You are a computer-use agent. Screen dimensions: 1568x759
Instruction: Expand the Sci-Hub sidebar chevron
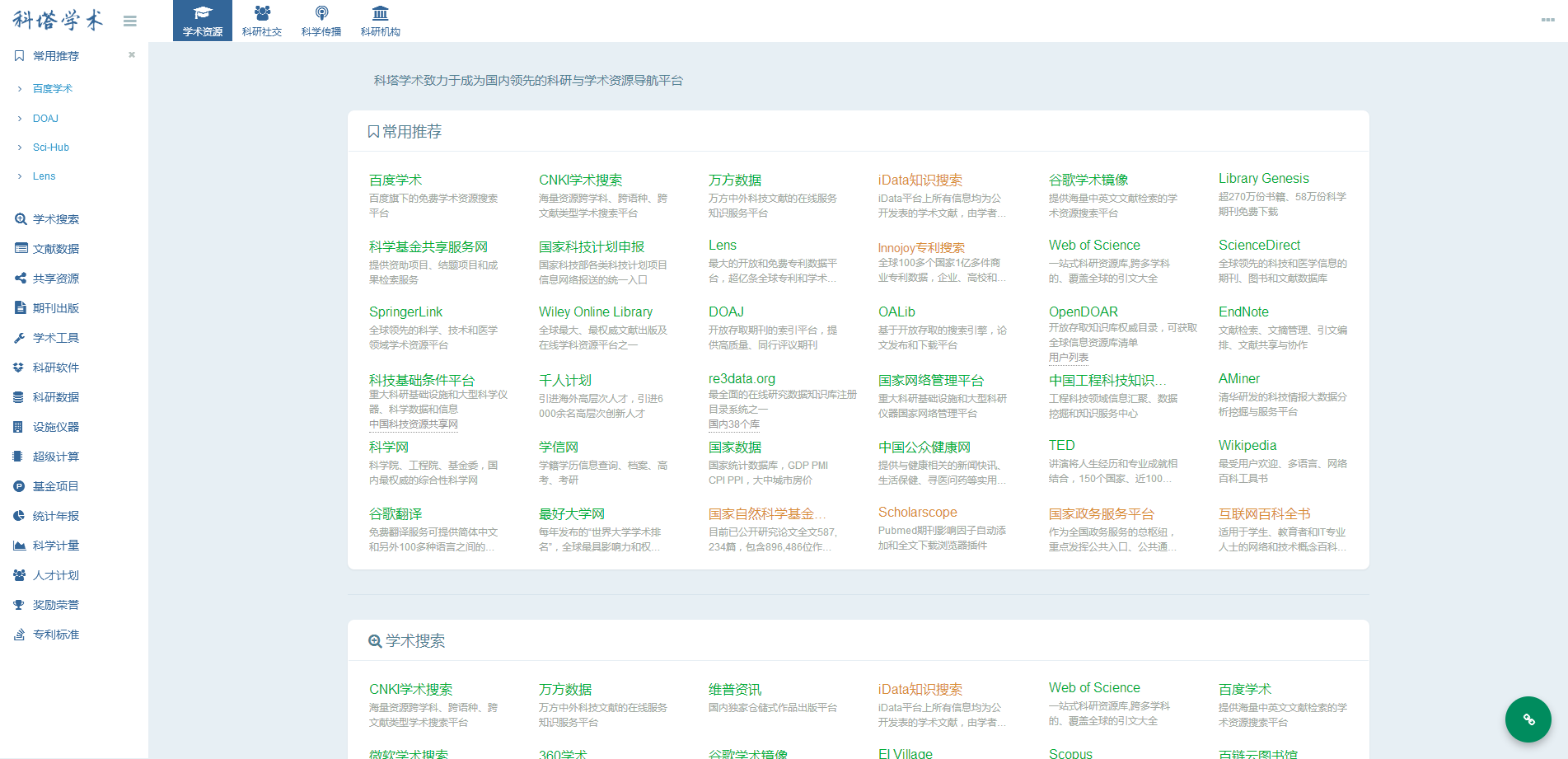coord(20,148)
